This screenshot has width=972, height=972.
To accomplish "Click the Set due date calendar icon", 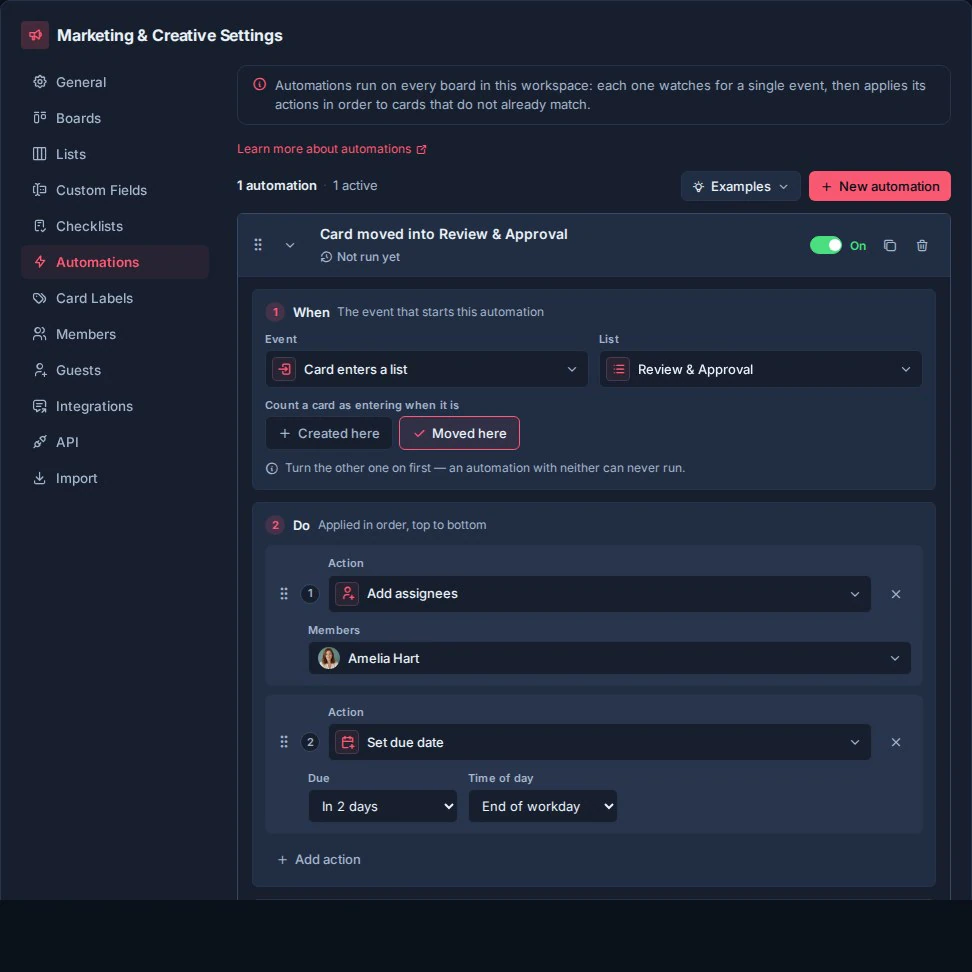I will click(347, 742).
